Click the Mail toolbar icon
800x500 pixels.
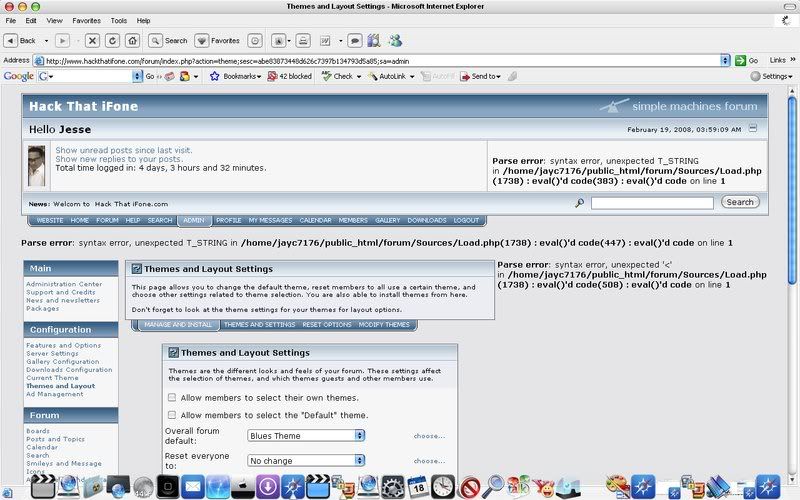click(279, 41)
